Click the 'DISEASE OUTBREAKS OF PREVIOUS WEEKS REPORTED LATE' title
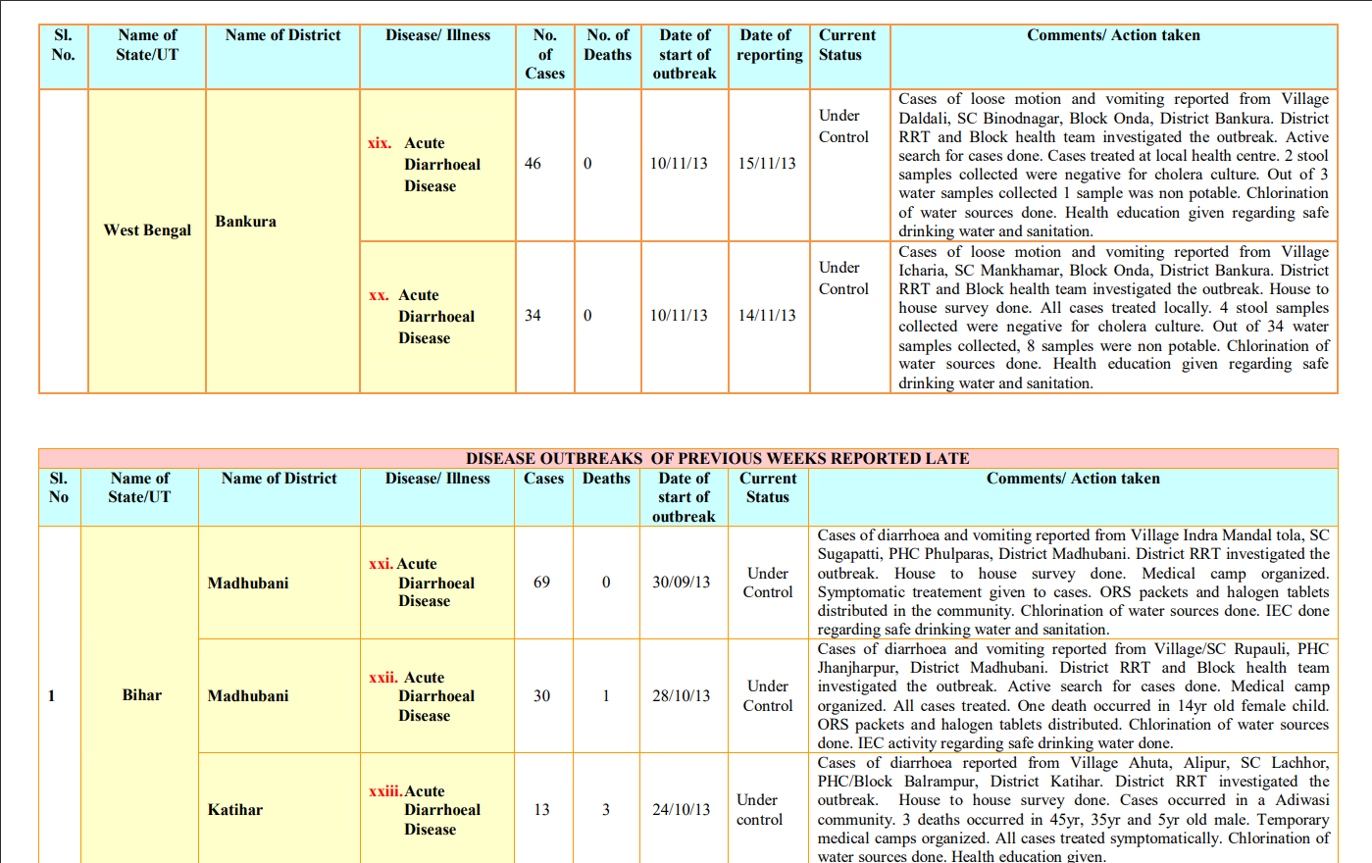Image resolution: width=1372 pixels, height=863 pixels. point(717,458)
